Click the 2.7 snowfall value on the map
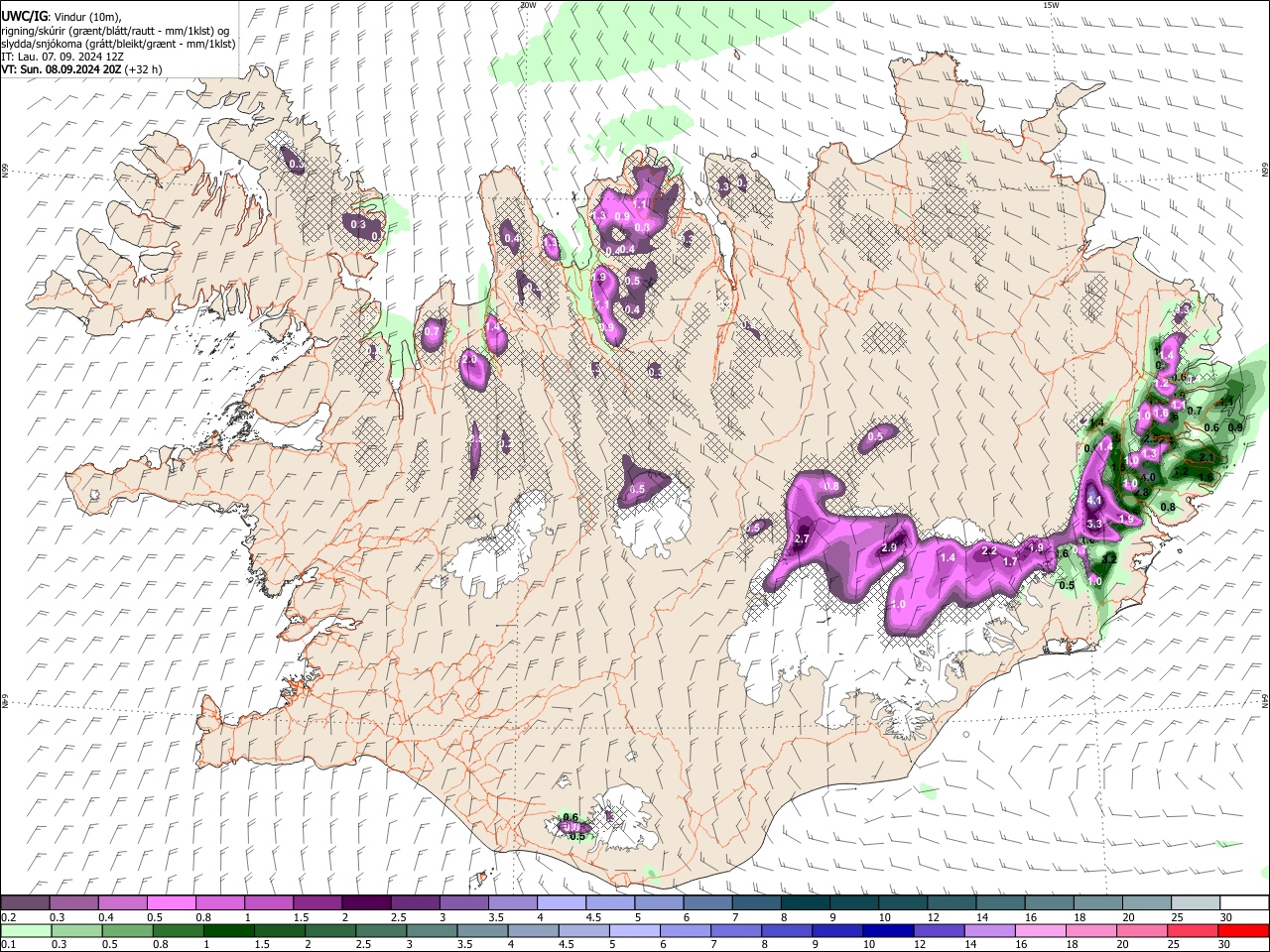The image size is (1270, 952). click(x=803, y=539)
